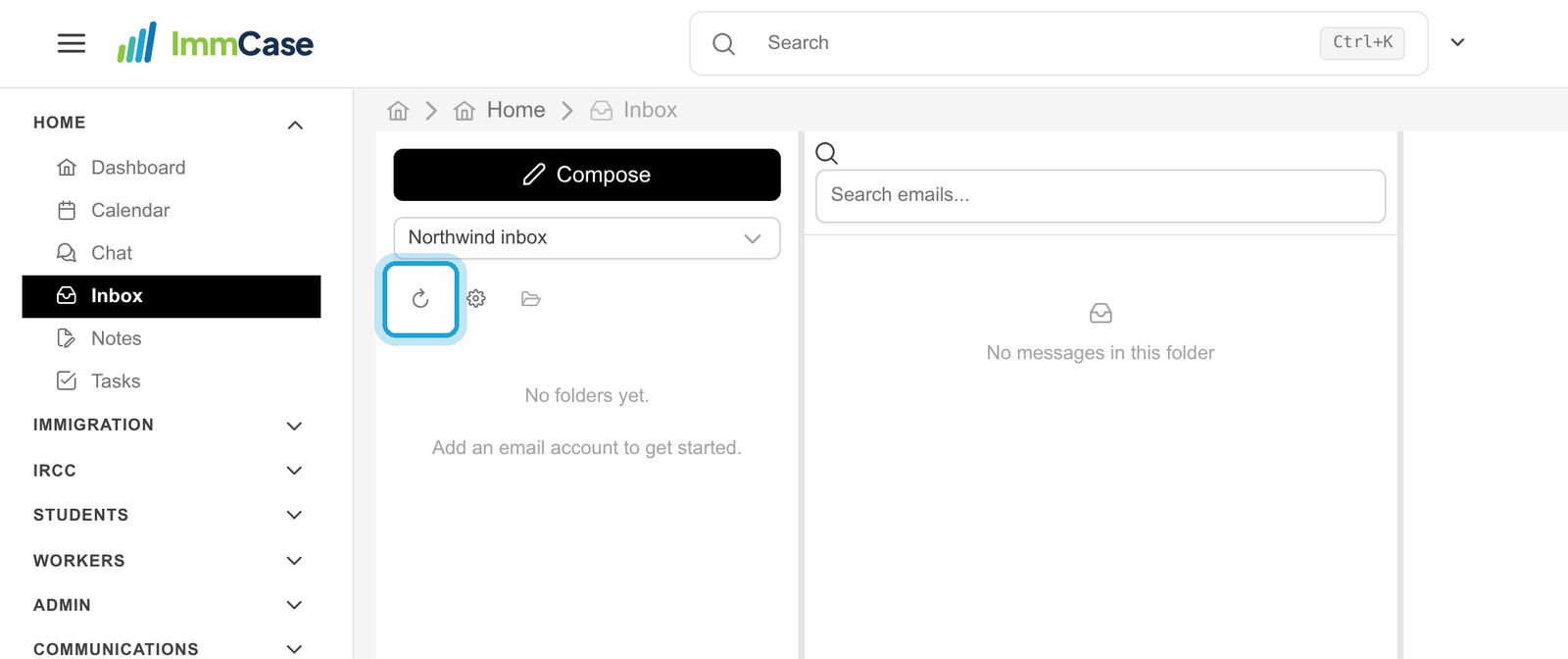Screen dimensions: 1568x659
Task: Focus the global Search field
Action: tap(1058, 43)
